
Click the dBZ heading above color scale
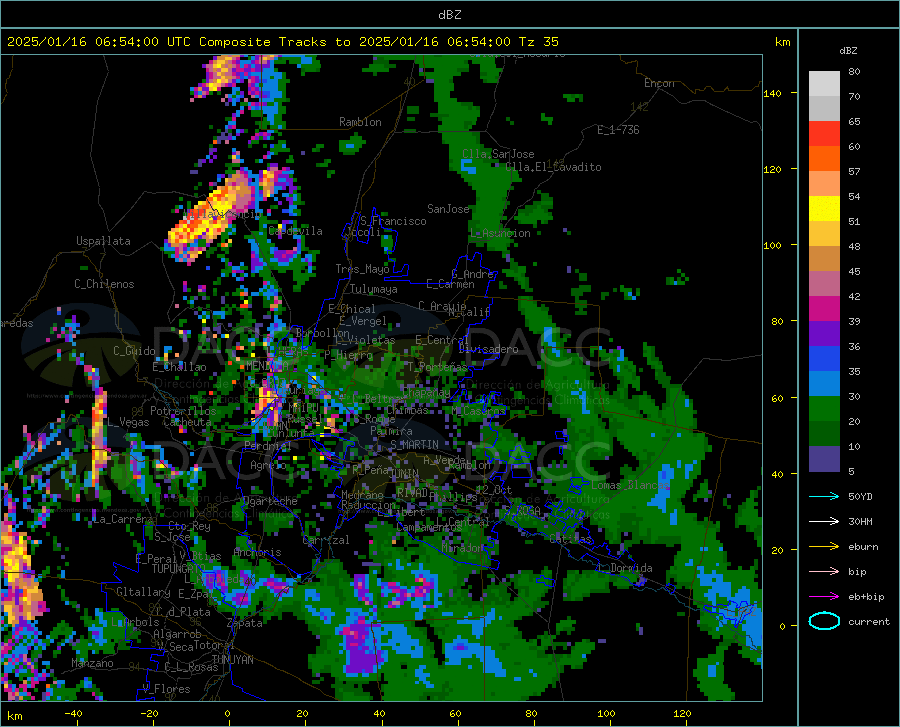pyautogui.click(x=848, y=50)
